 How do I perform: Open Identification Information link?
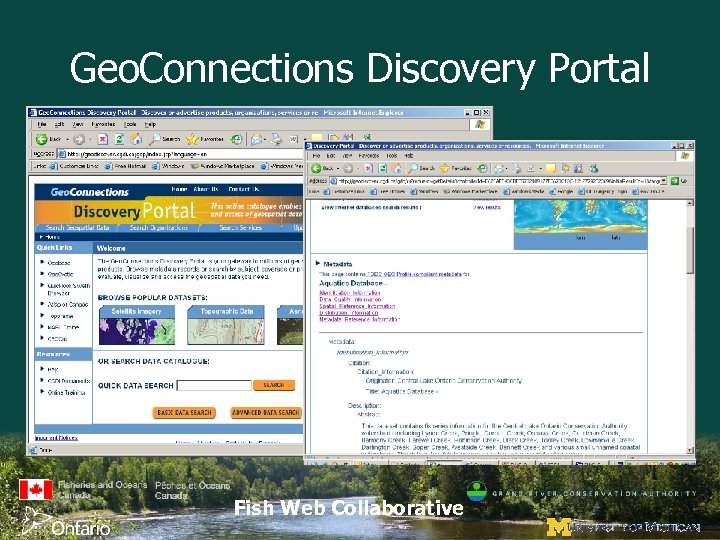point(350,293)
